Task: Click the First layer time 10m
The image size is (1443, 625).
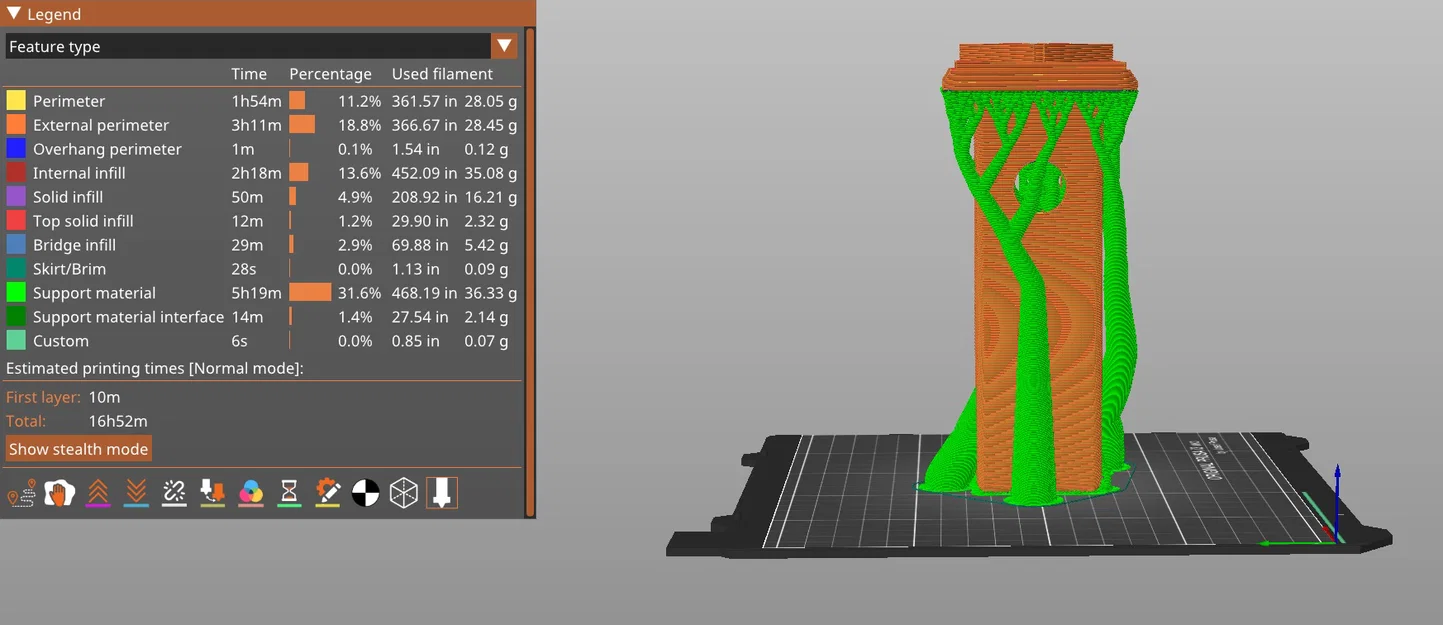Action: (x=104, y=397)
